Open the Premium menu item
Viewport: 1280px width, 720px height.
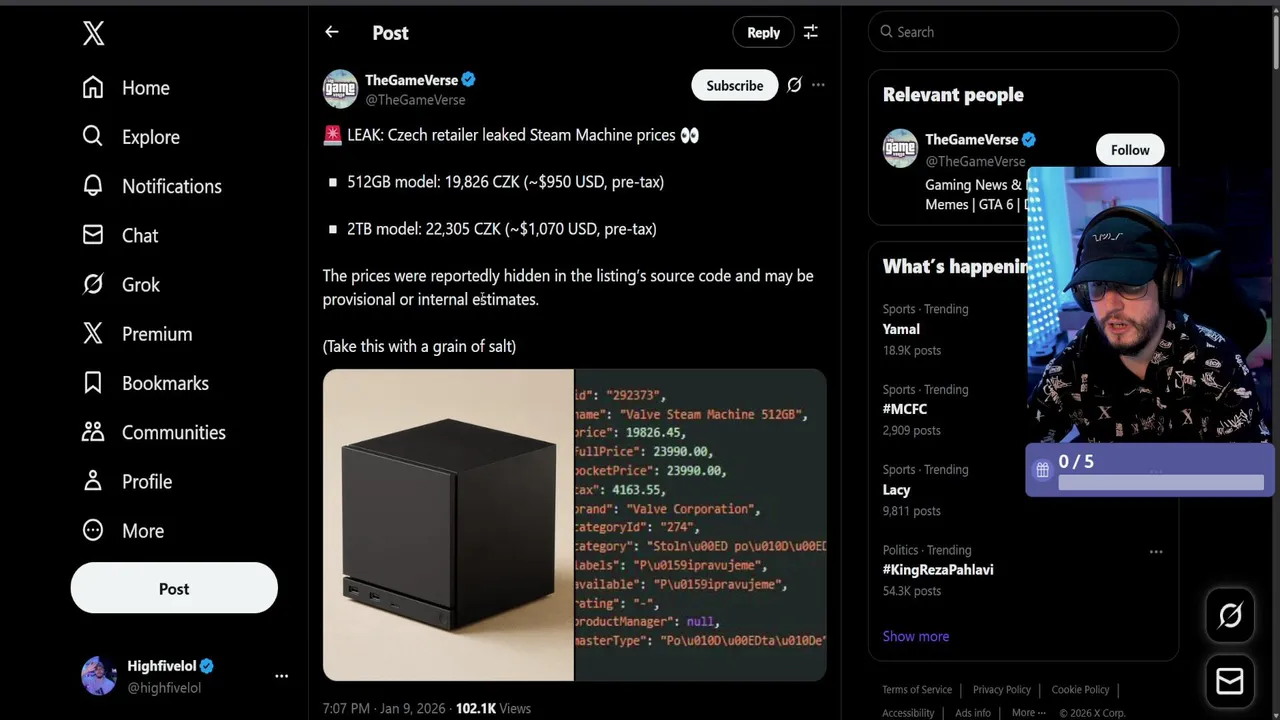(x=156, y=334)
